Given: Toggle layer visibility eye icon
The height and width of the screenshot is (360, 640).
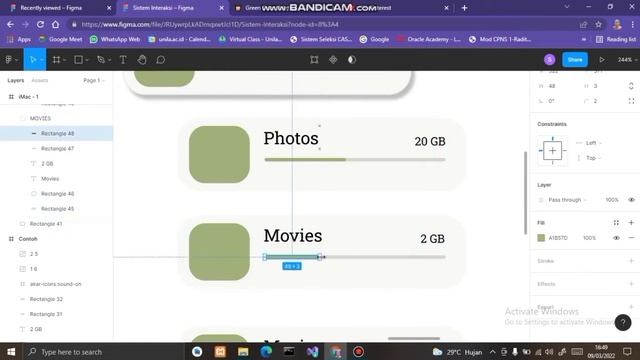Looking at the screenshot, I should point(631,200).
